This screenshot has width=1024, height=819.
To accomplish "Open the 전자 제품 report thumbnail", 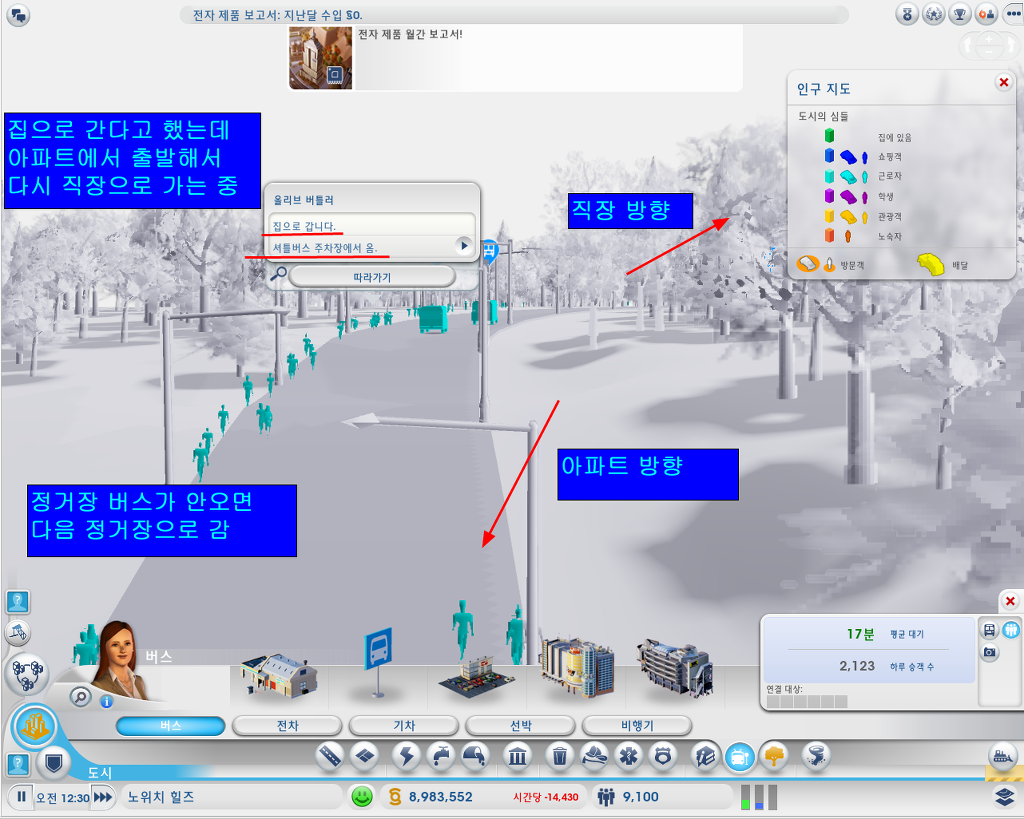I will click(321, 58).
